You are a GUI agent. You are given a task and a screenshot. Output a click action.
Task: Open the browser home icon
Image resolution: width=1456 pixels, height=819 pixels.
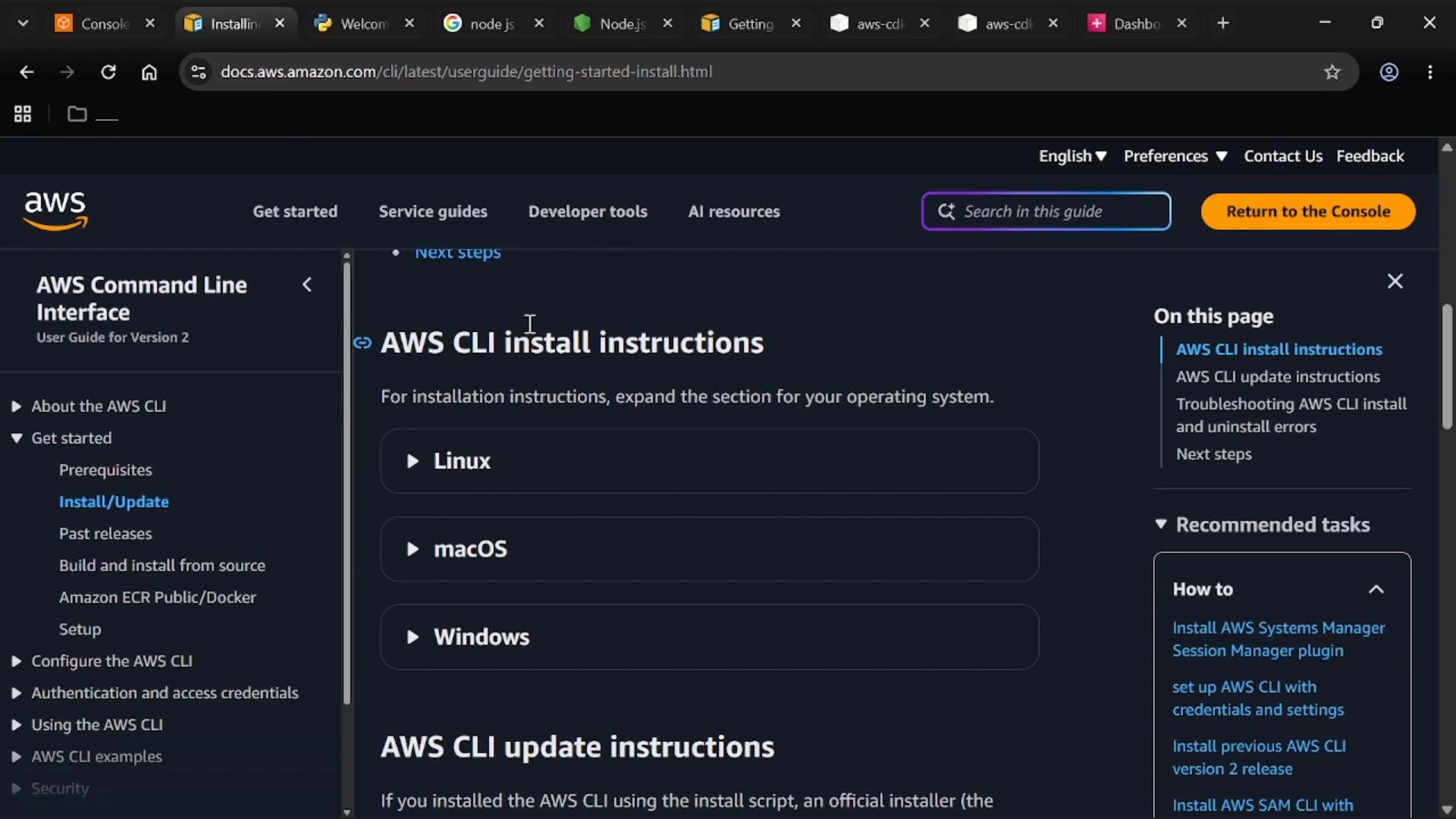pos(149,72)
